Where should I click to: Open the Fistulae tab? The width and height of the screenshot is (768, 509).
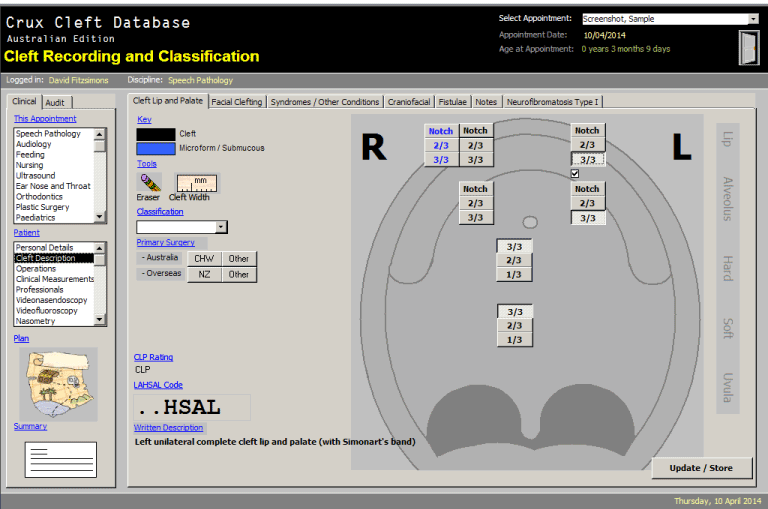tap(453, 102)
